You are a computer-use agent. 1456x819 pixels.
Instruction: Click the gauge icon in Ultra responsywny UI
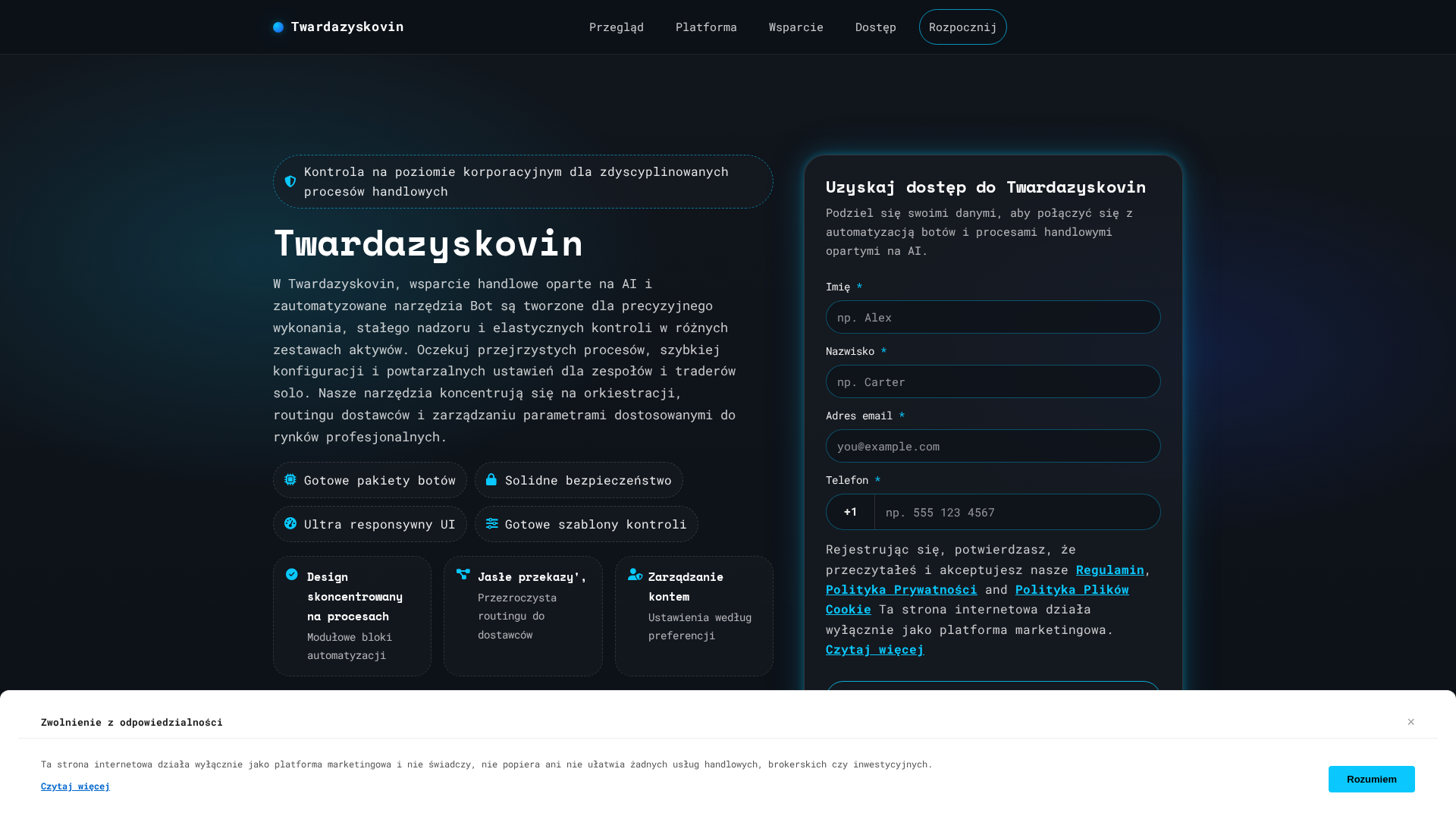click(290, 524)
